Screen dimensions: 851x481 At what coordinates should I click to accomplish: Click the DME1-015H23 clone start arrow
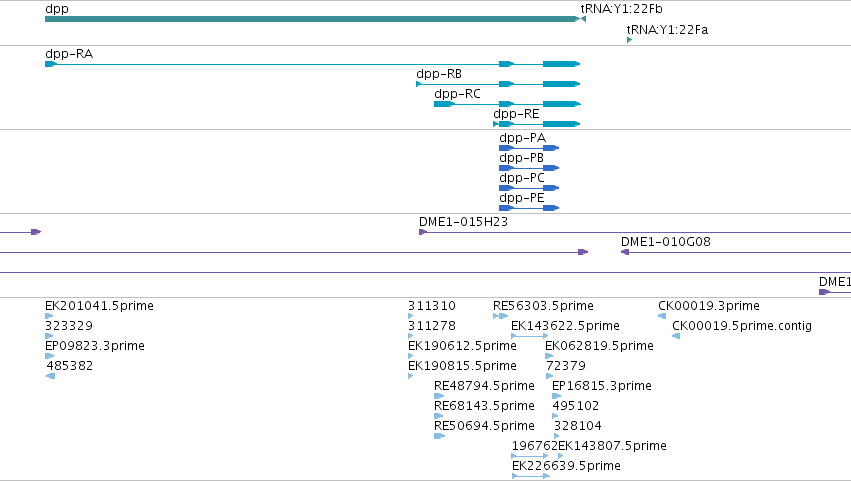[x=423, y=232]
